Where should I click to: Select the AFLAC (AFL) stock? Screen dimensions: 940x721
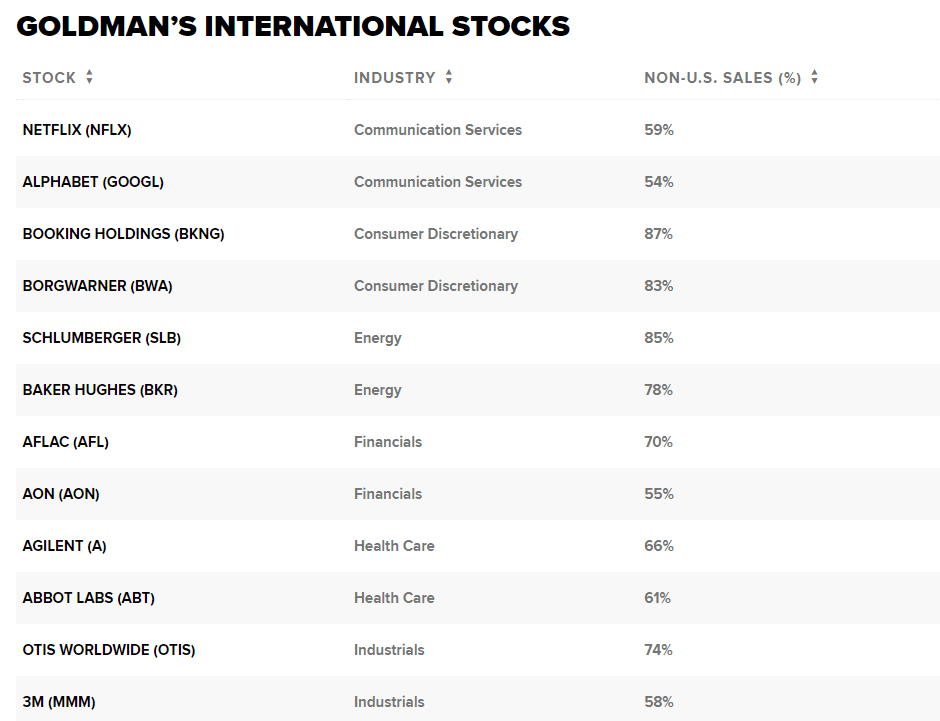click(x=65, y=442)
